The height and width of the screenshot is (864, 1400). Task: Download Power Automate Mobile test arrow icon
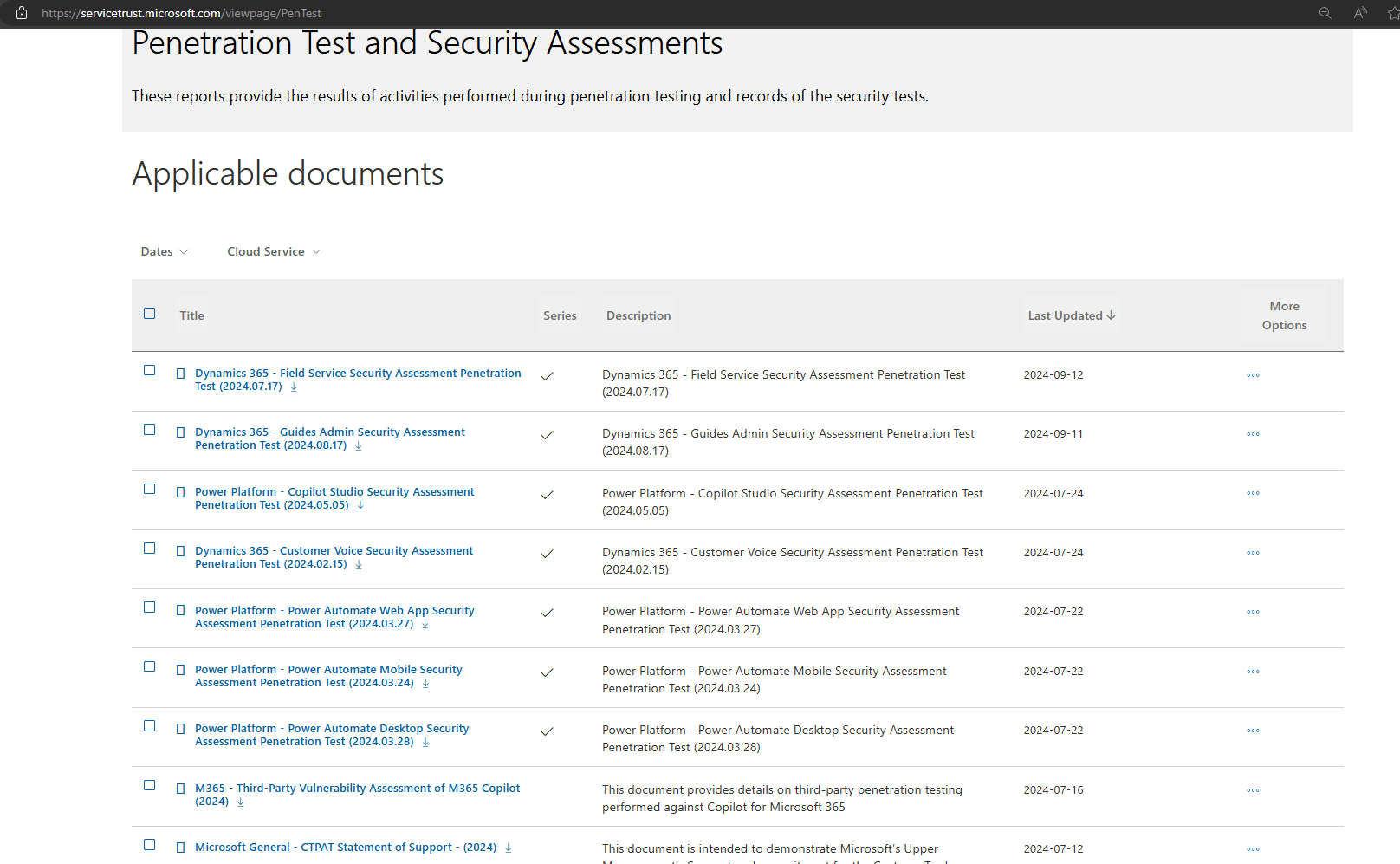click(425, 684)
